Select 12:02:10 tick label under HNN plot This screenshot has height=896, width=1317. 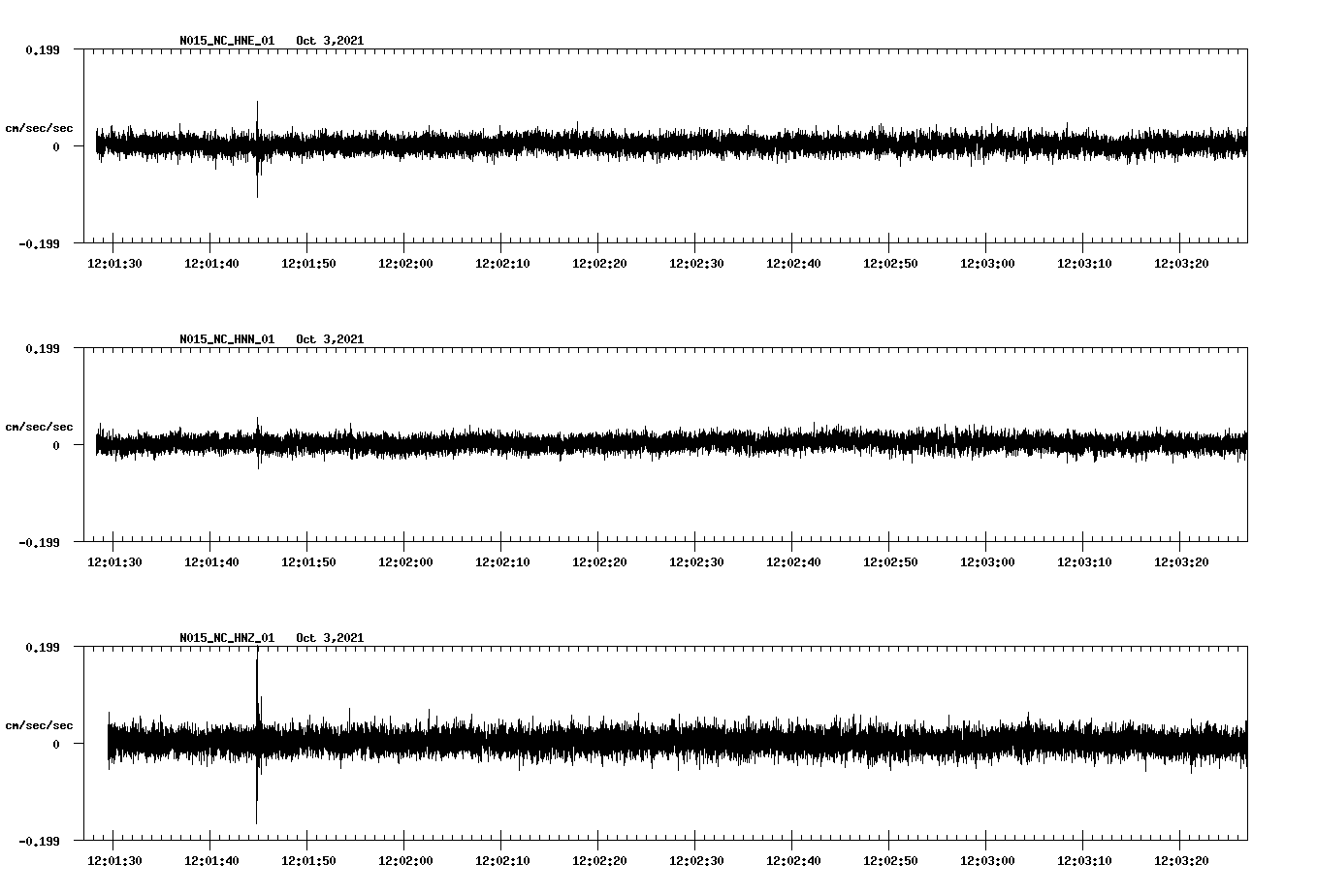(502, 562)
